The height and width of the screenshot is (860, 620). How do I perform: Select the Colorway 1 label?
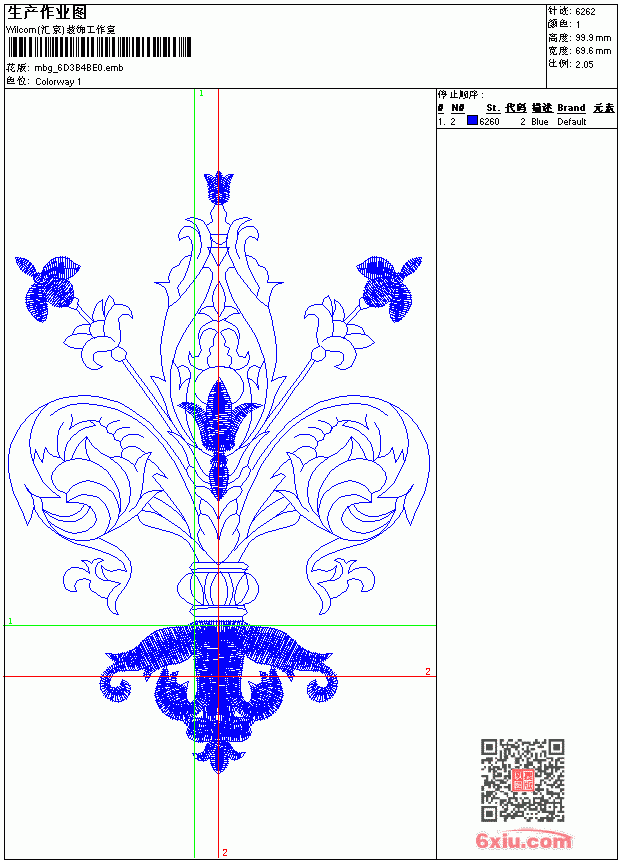[58, 82]
